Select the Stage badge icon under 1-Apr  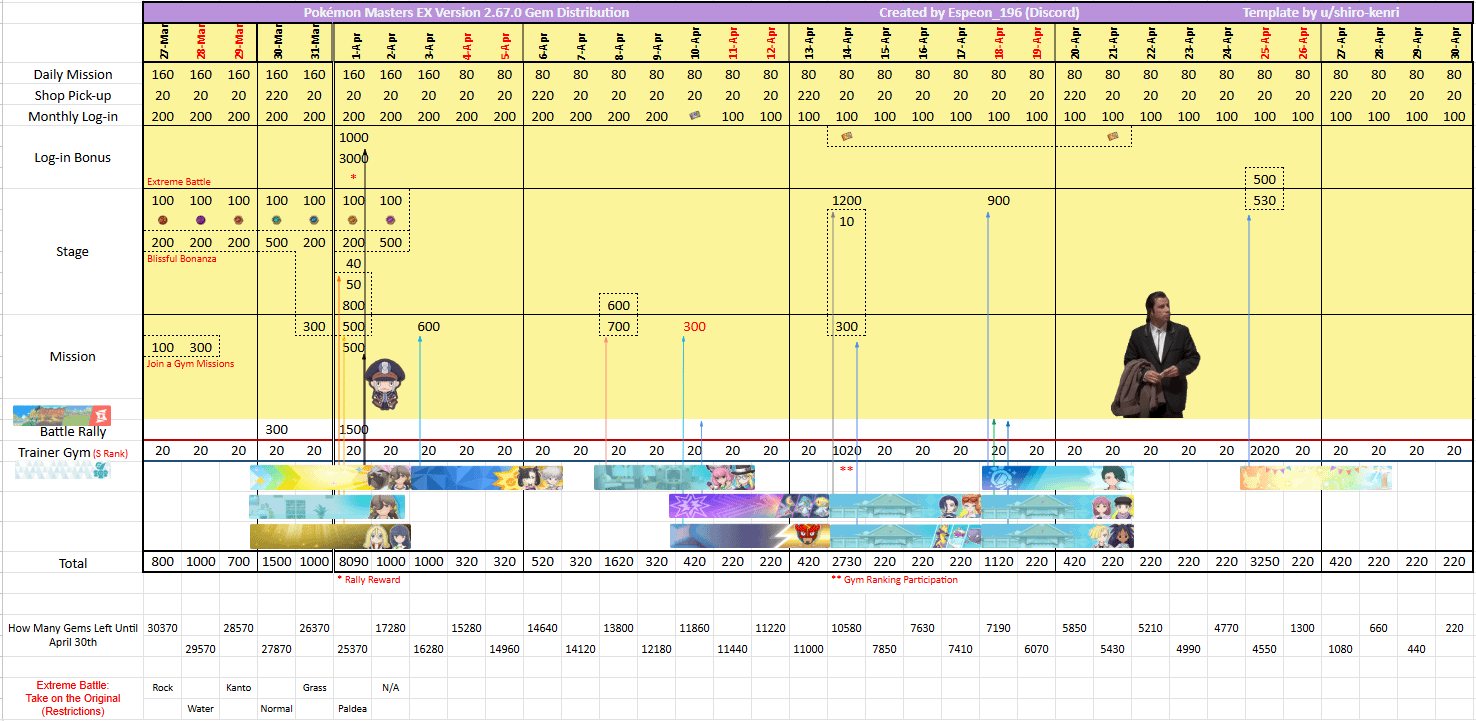[352, 220]
